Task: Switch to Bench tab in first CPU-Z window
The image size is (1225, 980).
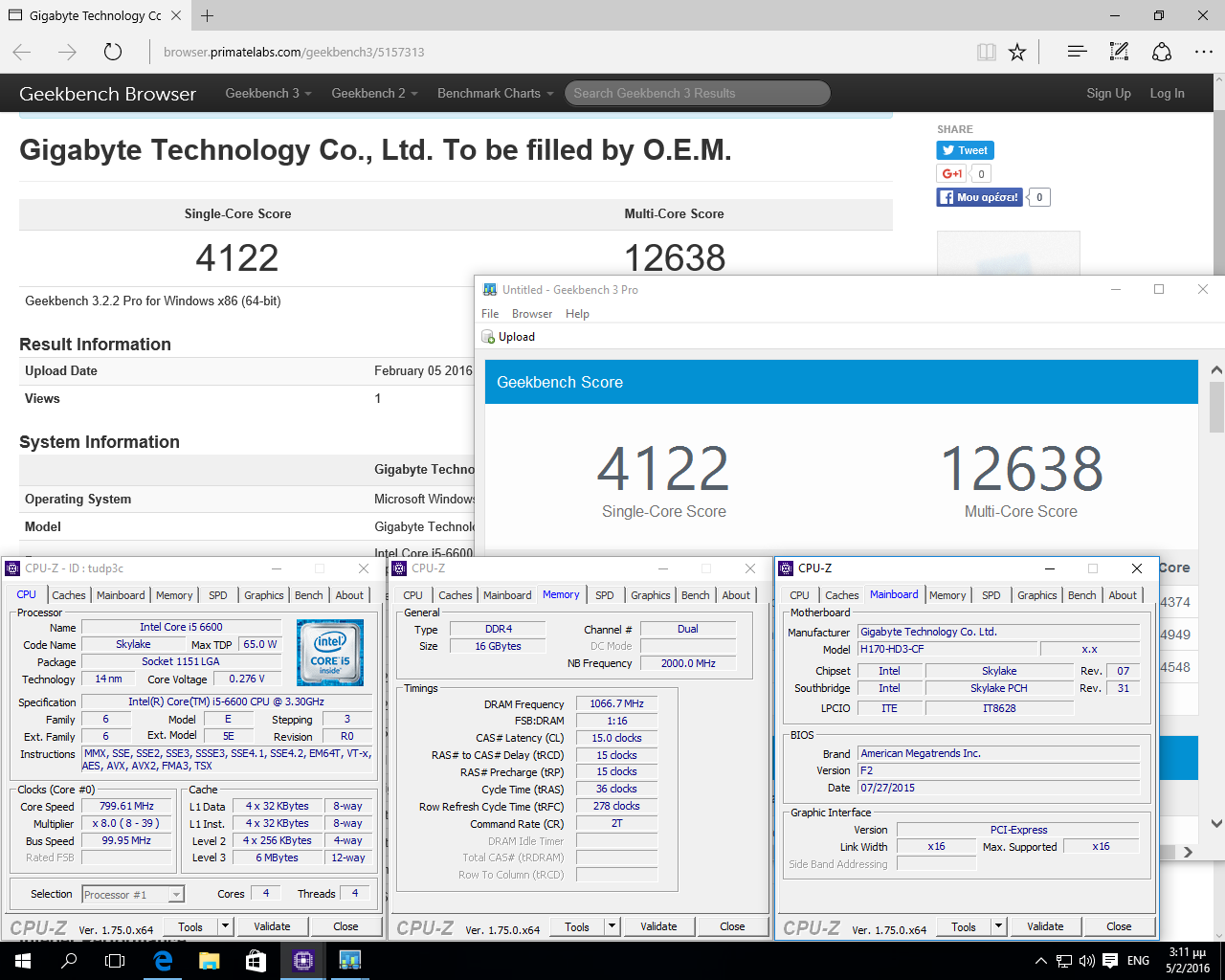Action: 309,595
